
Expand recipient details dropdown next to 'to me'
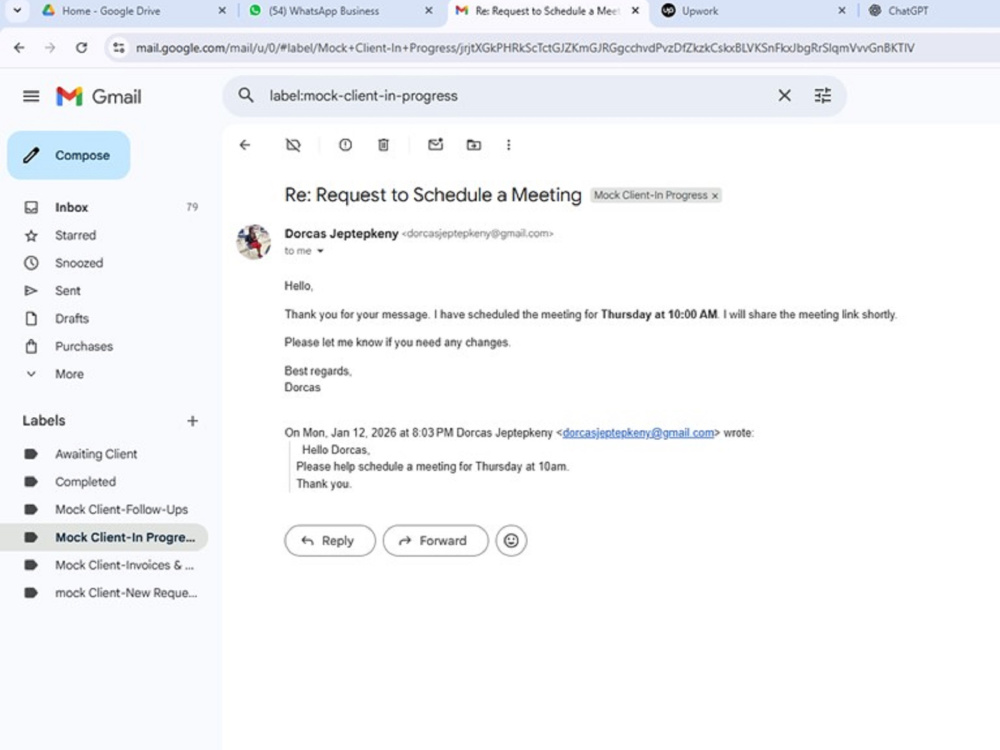pyautogui.click(x=320, y=251)
